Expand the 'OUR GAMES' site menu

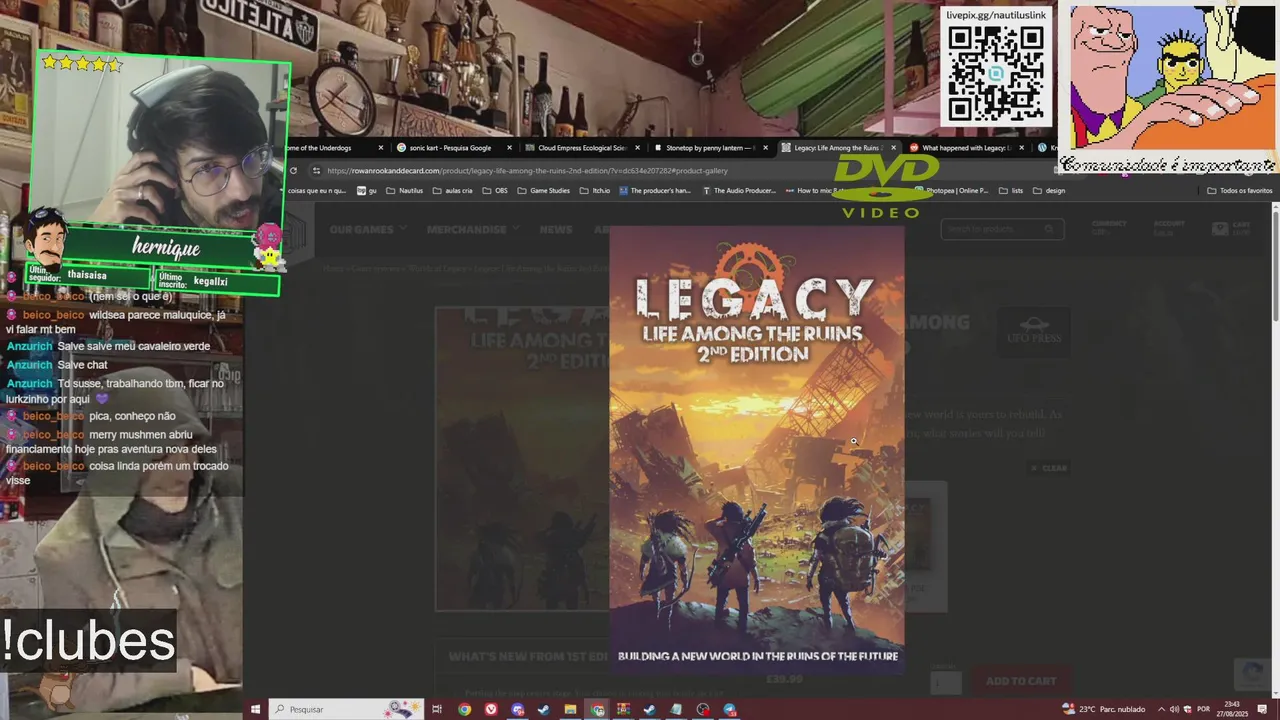pyautogui.click(x=368, y=229)
